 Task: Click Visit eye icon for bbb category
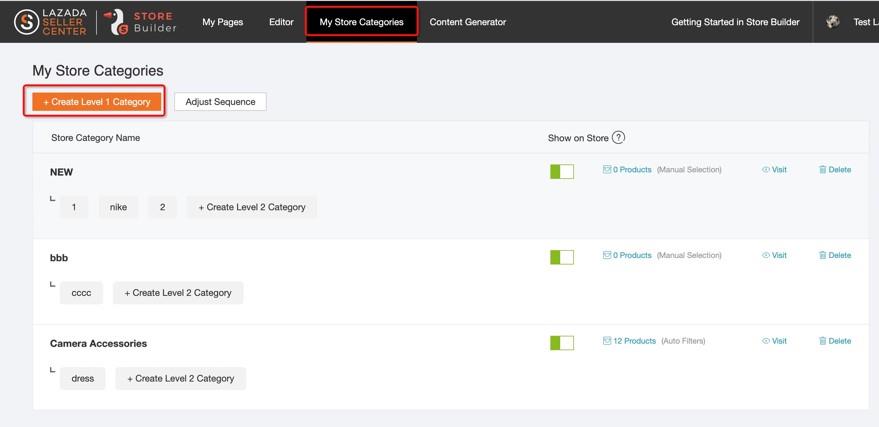766,256
